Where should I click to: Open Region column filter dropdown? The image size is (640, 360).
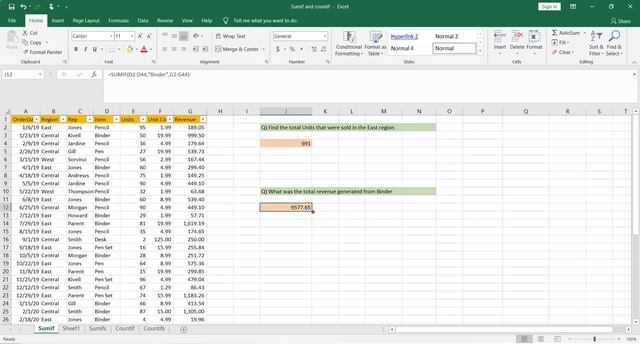coord(63,120)
